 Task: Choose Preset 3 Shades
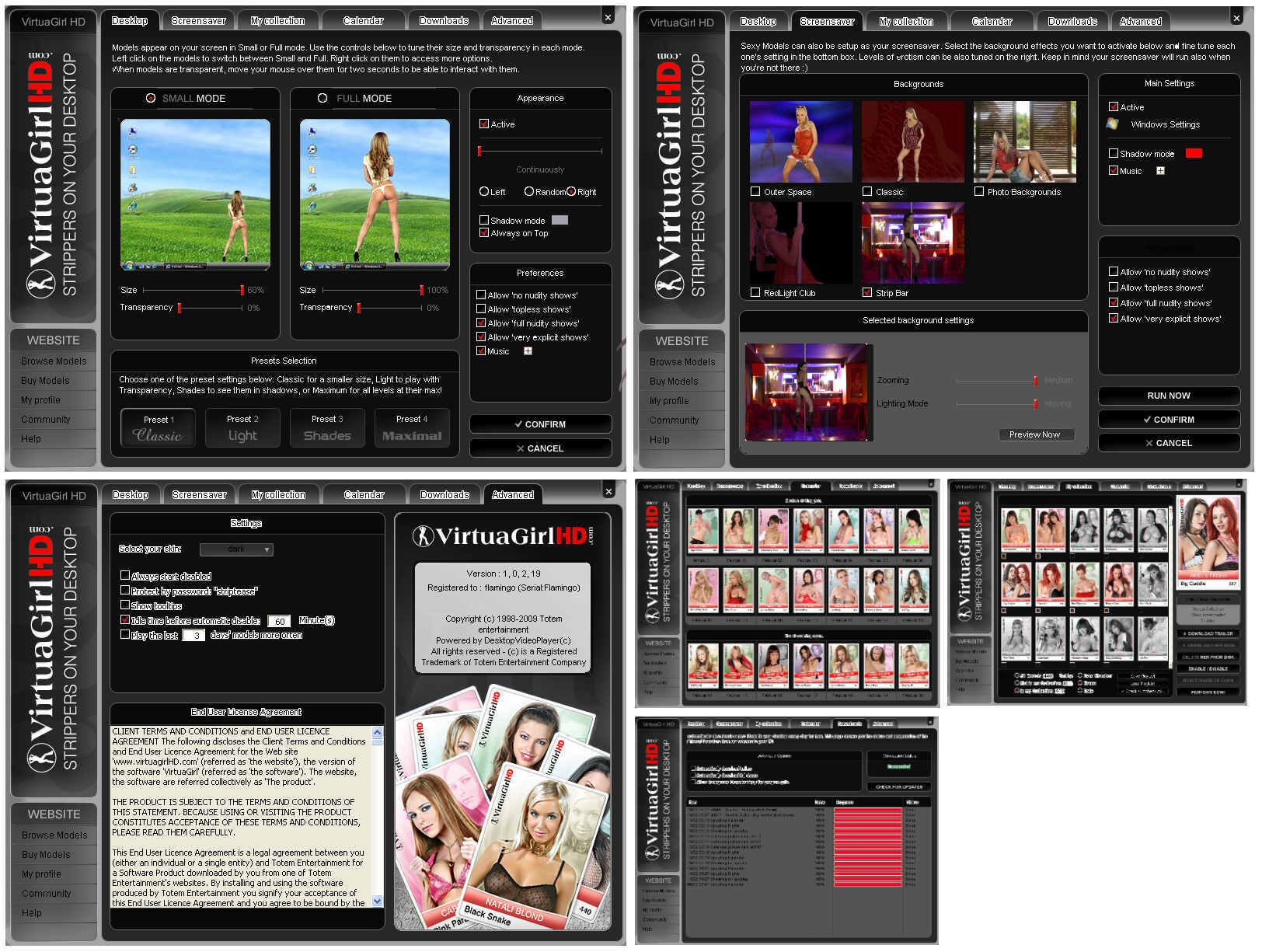pos(327,428)
